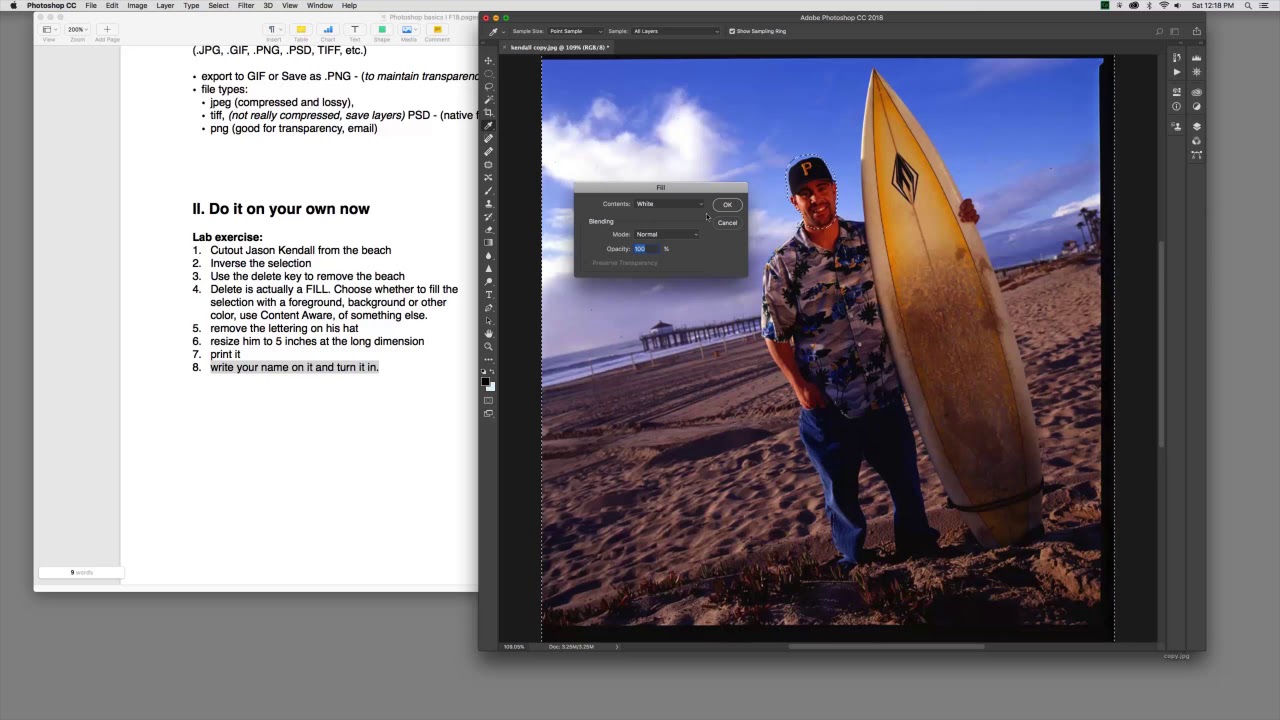Viewport: 1280px width, 720px height.
Task: Open the Sample All Layers dropdown
Action: (675, 31)
